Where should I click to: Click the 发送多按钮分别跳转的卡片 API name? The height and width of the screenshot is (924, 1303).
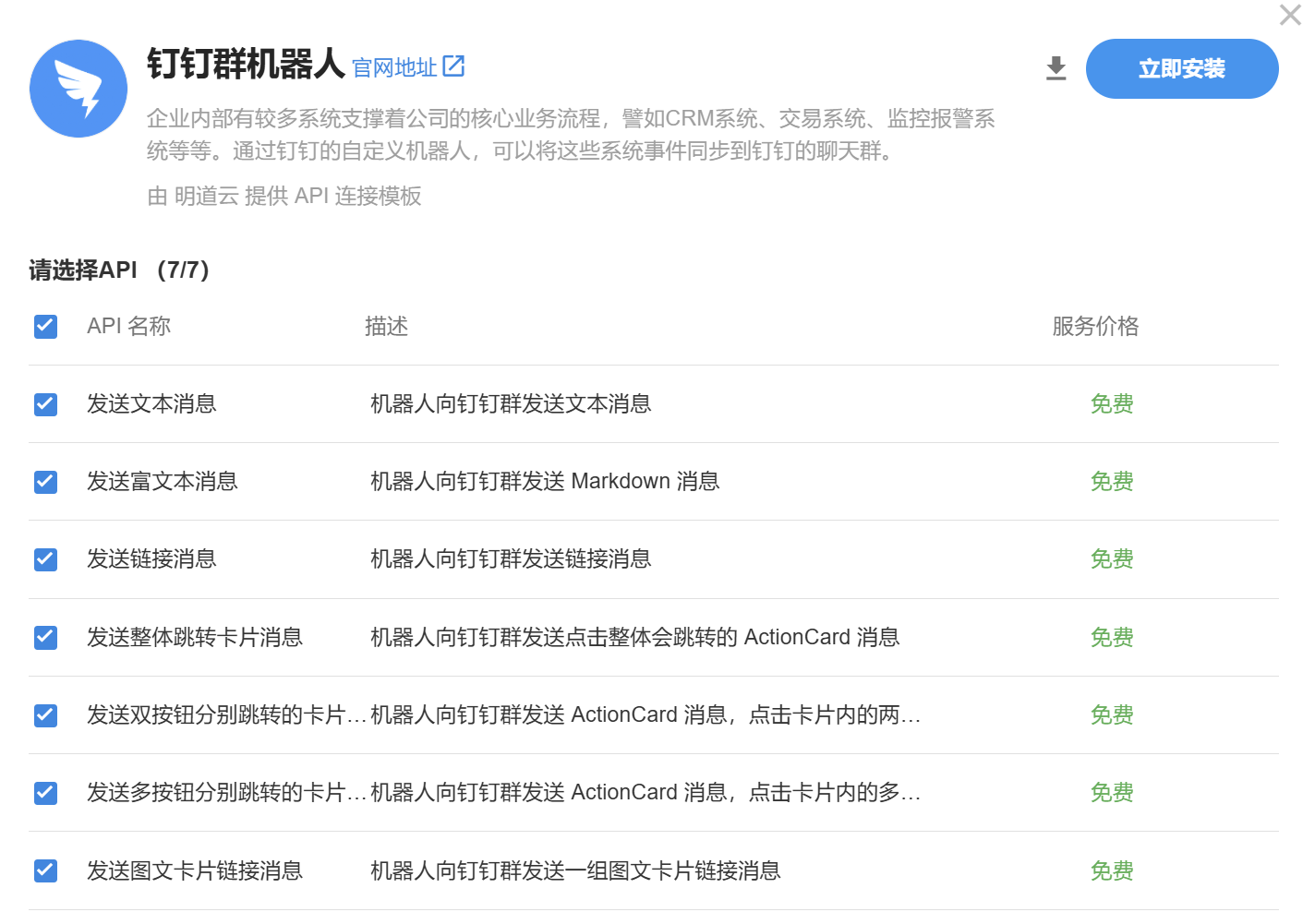click(227, 793)
